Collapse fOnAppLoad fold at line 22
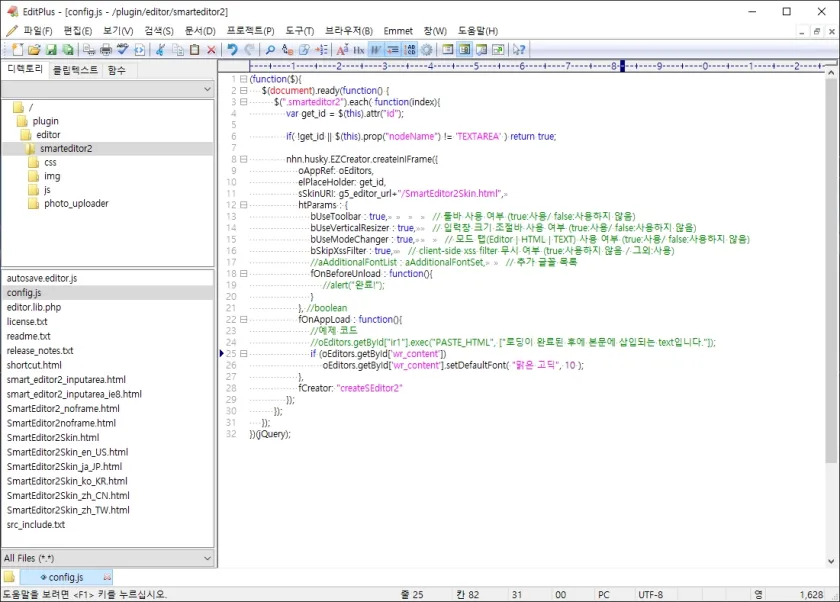This screenshot has width=840, height=602. coord(244,319)
